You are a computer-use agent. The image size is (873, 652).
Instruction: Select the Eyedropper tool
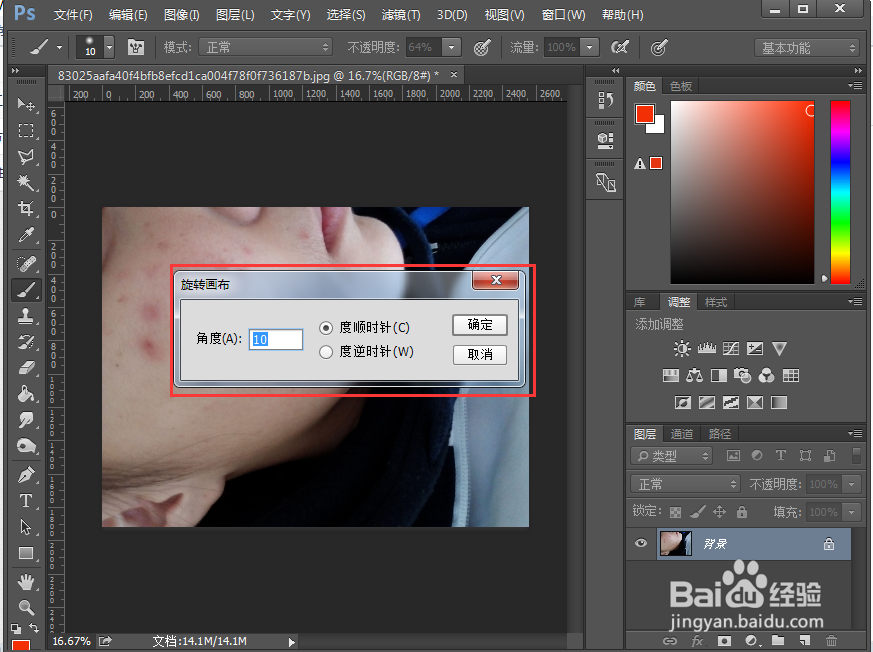26,235
